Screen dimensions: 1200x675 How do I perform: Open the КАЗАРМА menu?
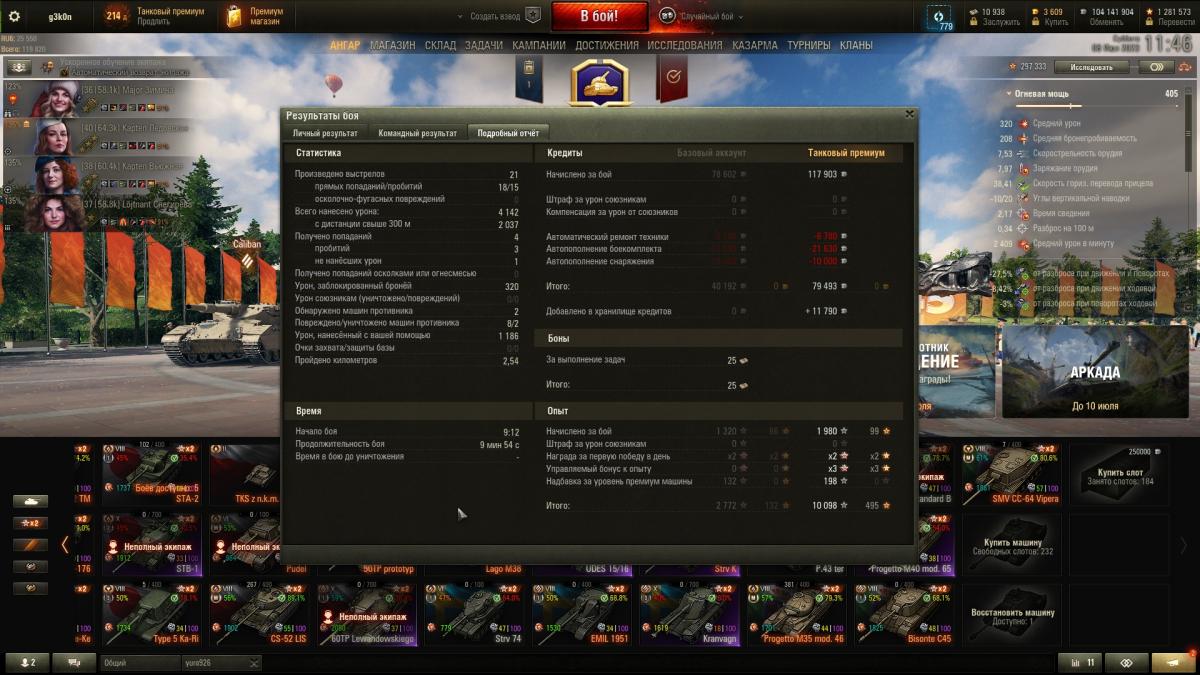754,45
